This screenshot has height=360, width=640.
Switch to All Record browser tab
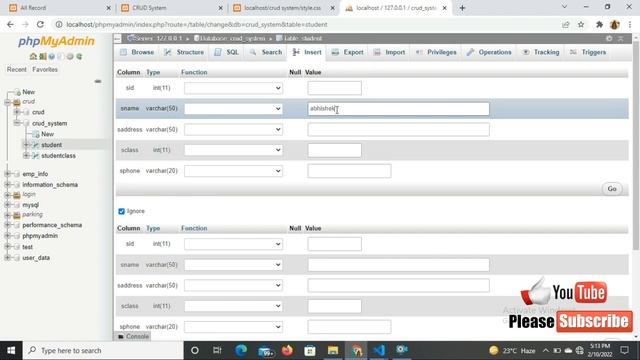[x=59, y=8]
